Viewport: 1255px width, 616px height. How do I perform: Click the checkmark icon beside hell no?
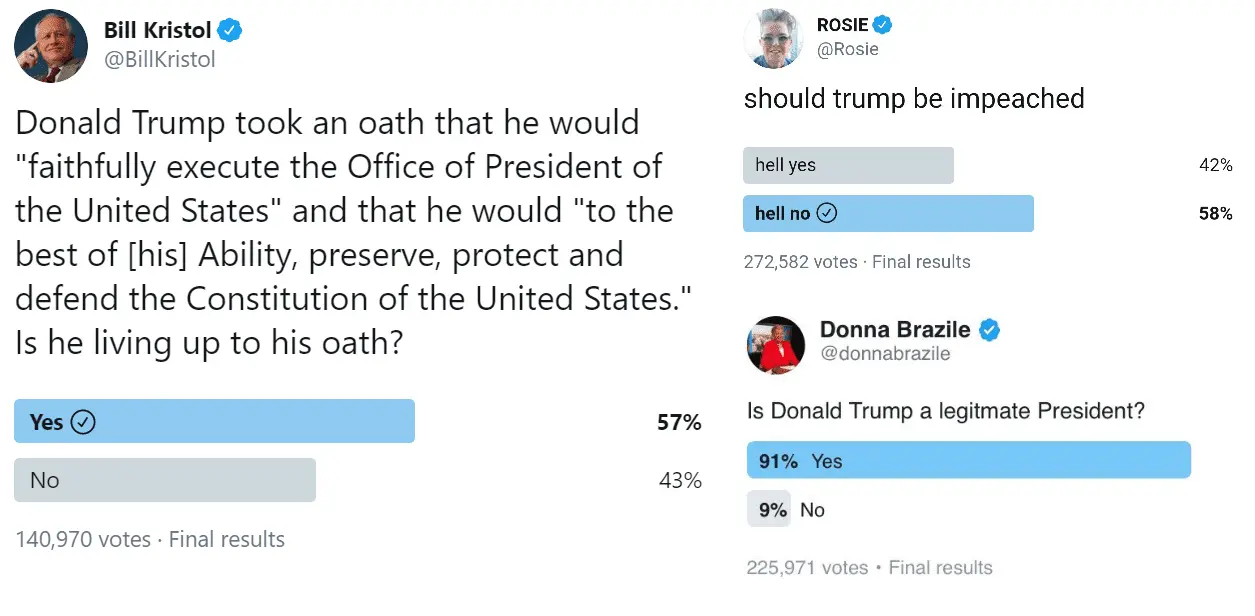[x=827, y=214]
